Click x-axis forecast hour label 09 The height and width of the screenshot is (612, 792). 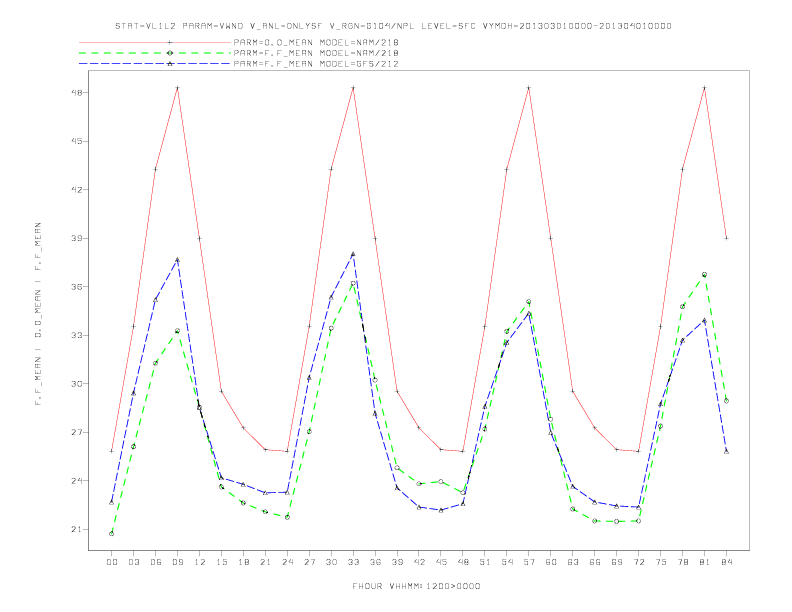[177, 562]
